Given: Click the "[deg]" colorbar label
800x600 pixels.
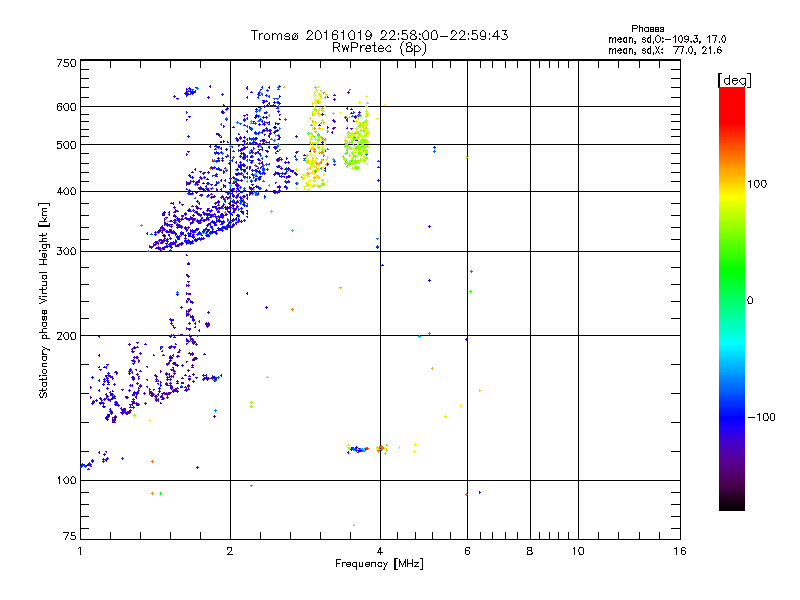Looking at the screenshot, I should click(734, 80).
